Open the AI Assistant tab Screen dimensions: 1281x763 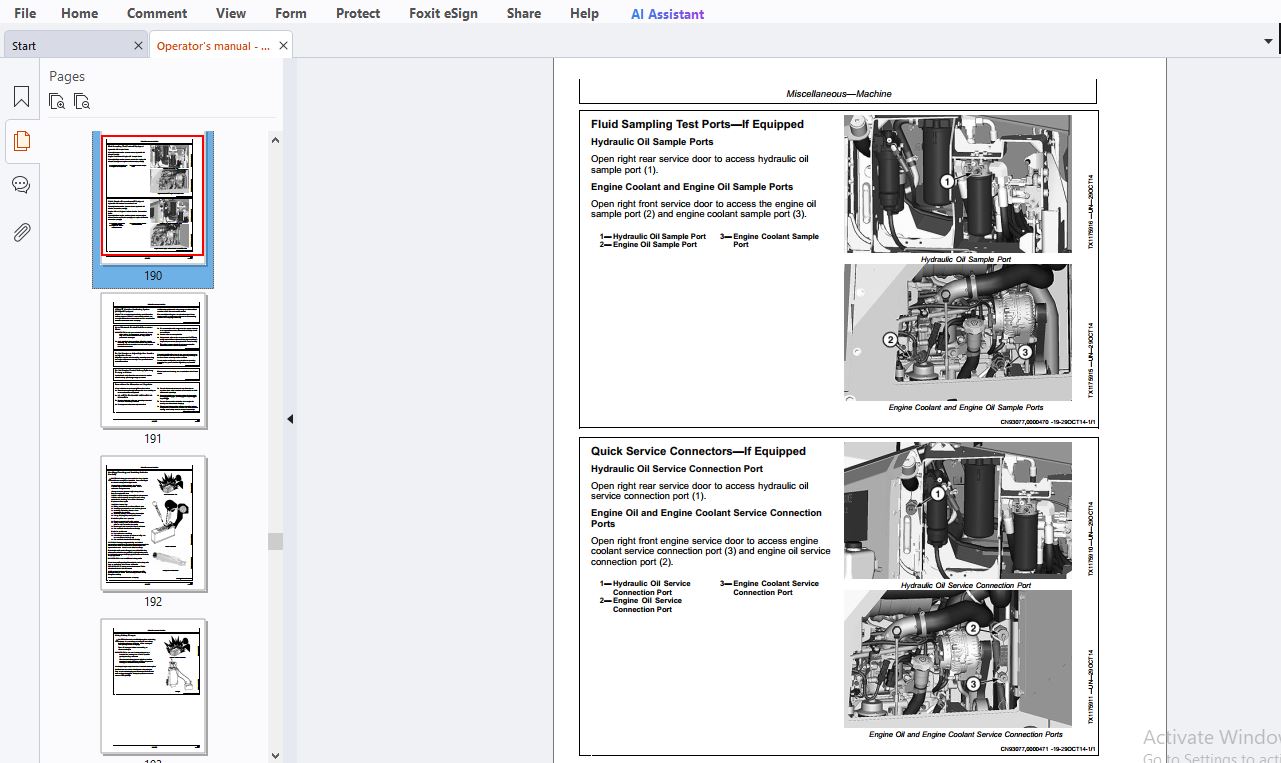point(667,14)
